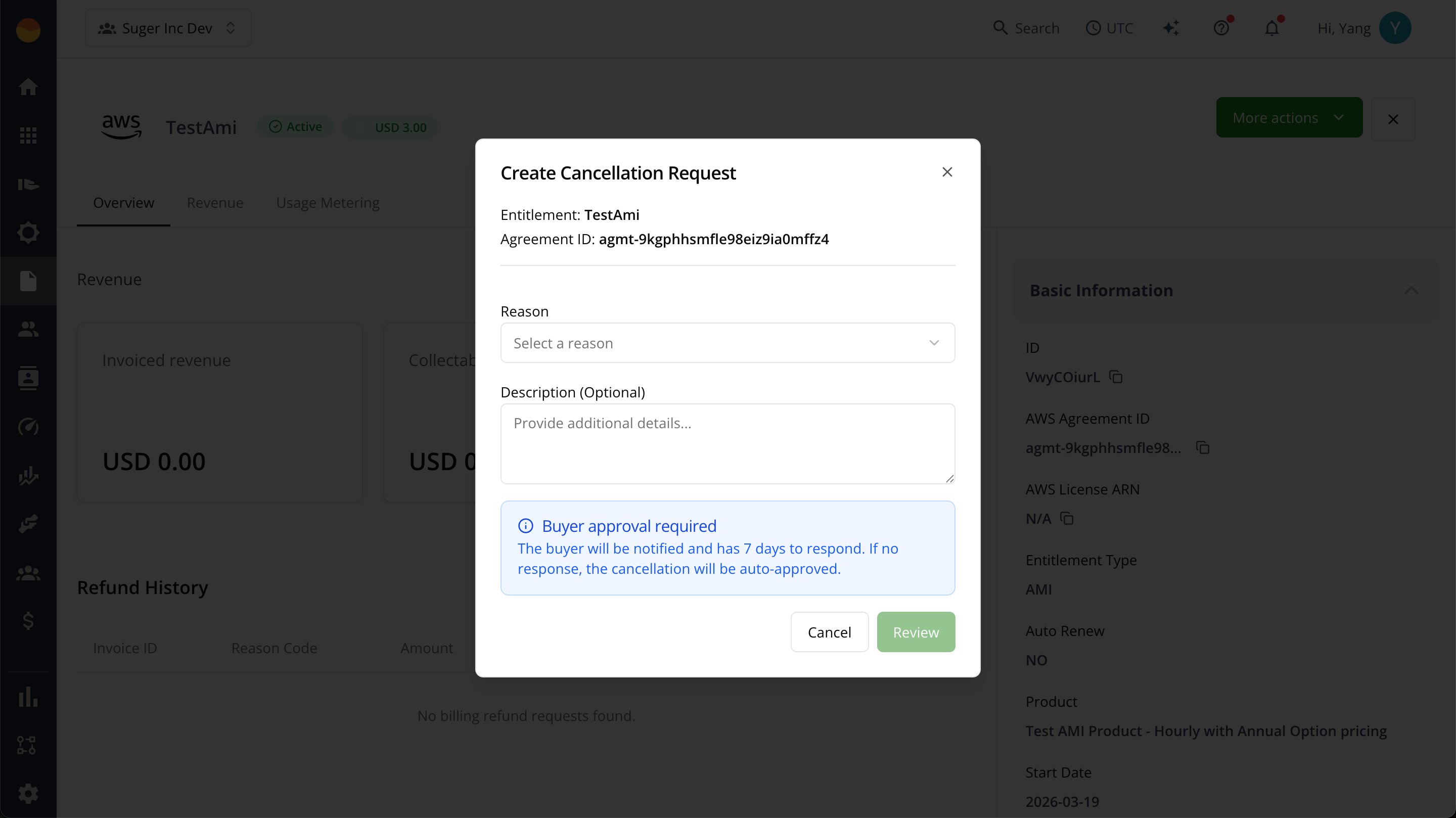Open the revenue dollar icon in sidebar
The height and width of the screenshot is (818, 1456).
click(x=27, y=621)
